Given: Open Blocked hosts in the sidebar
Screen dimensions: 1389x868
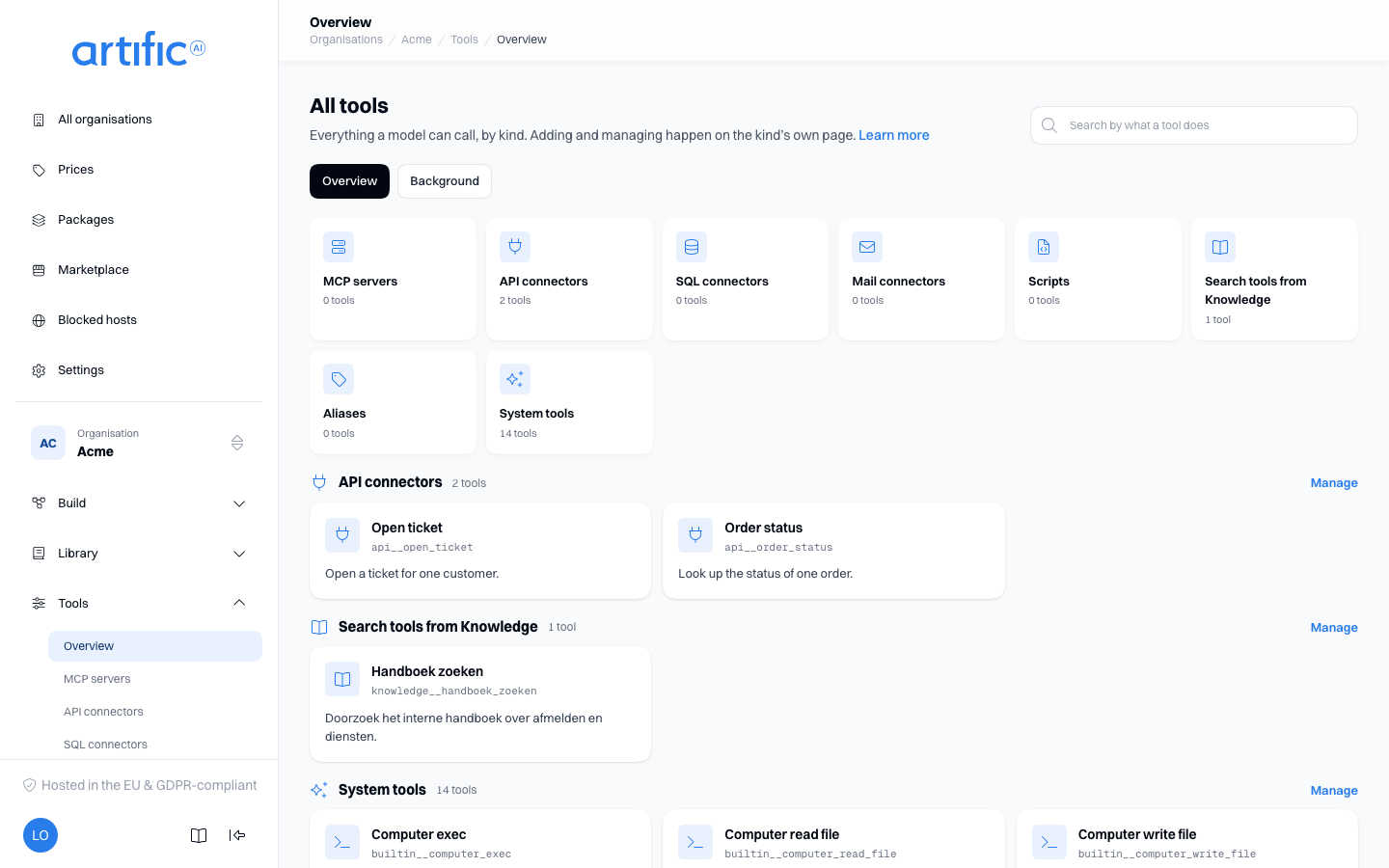Looking at the screenshot, I should (139, 320).
